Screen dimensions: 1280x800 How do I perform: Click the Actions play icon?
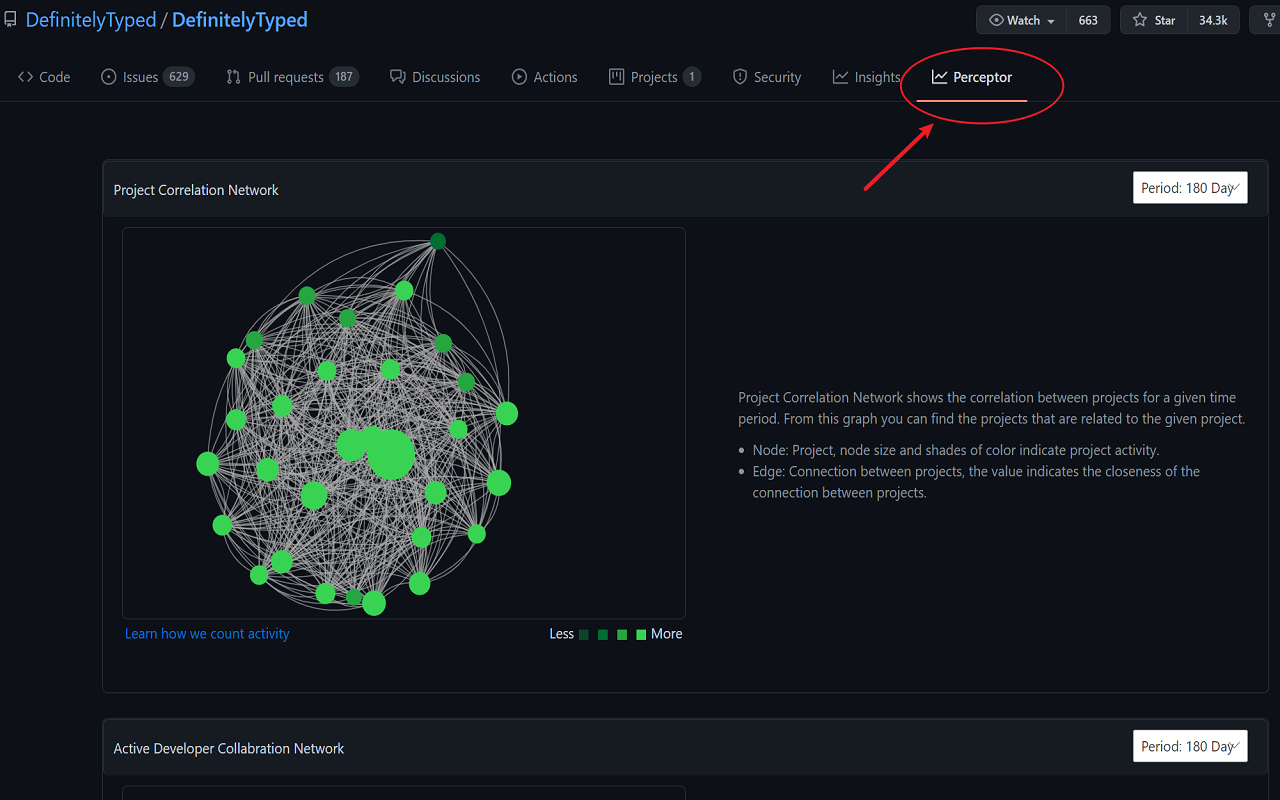tap(519, 77)
